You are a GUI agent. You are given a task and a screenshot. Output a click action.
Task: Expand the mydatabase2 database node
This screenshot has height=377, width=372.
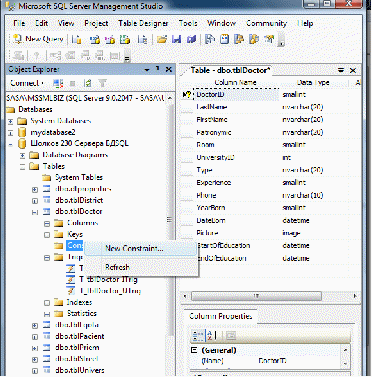(10, 133)
